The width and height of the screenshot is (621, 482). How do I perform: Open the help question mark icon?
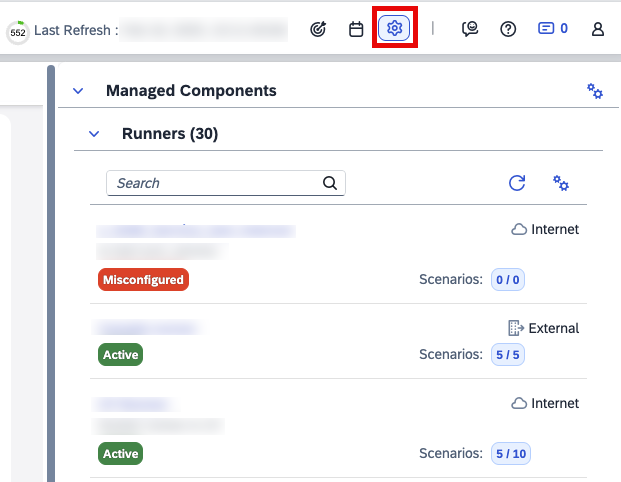508,29
